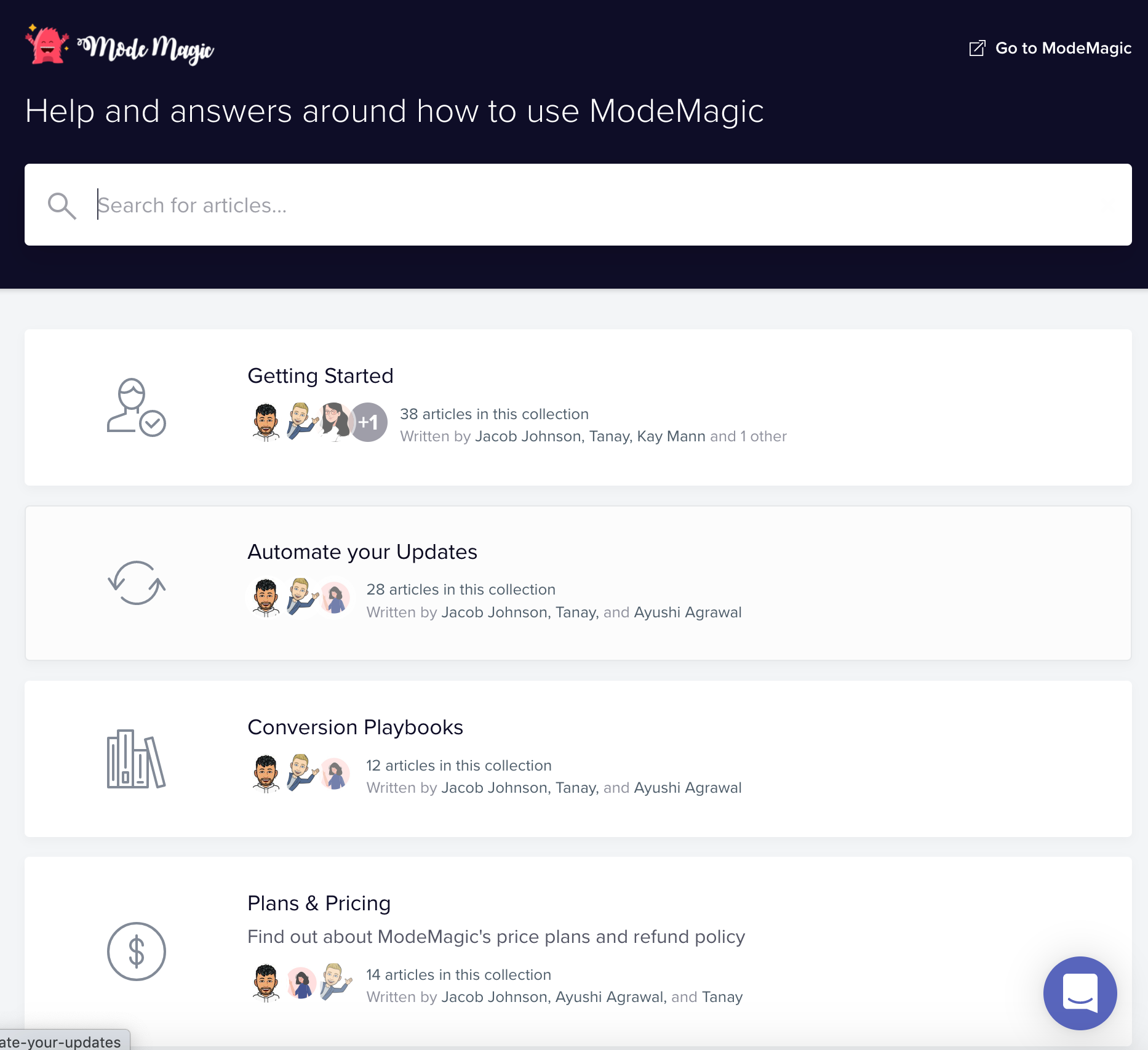Viewport: 1148px width, 1050px height.
Task: Click '38 articles in this collection' text
Action: (495, 414)
